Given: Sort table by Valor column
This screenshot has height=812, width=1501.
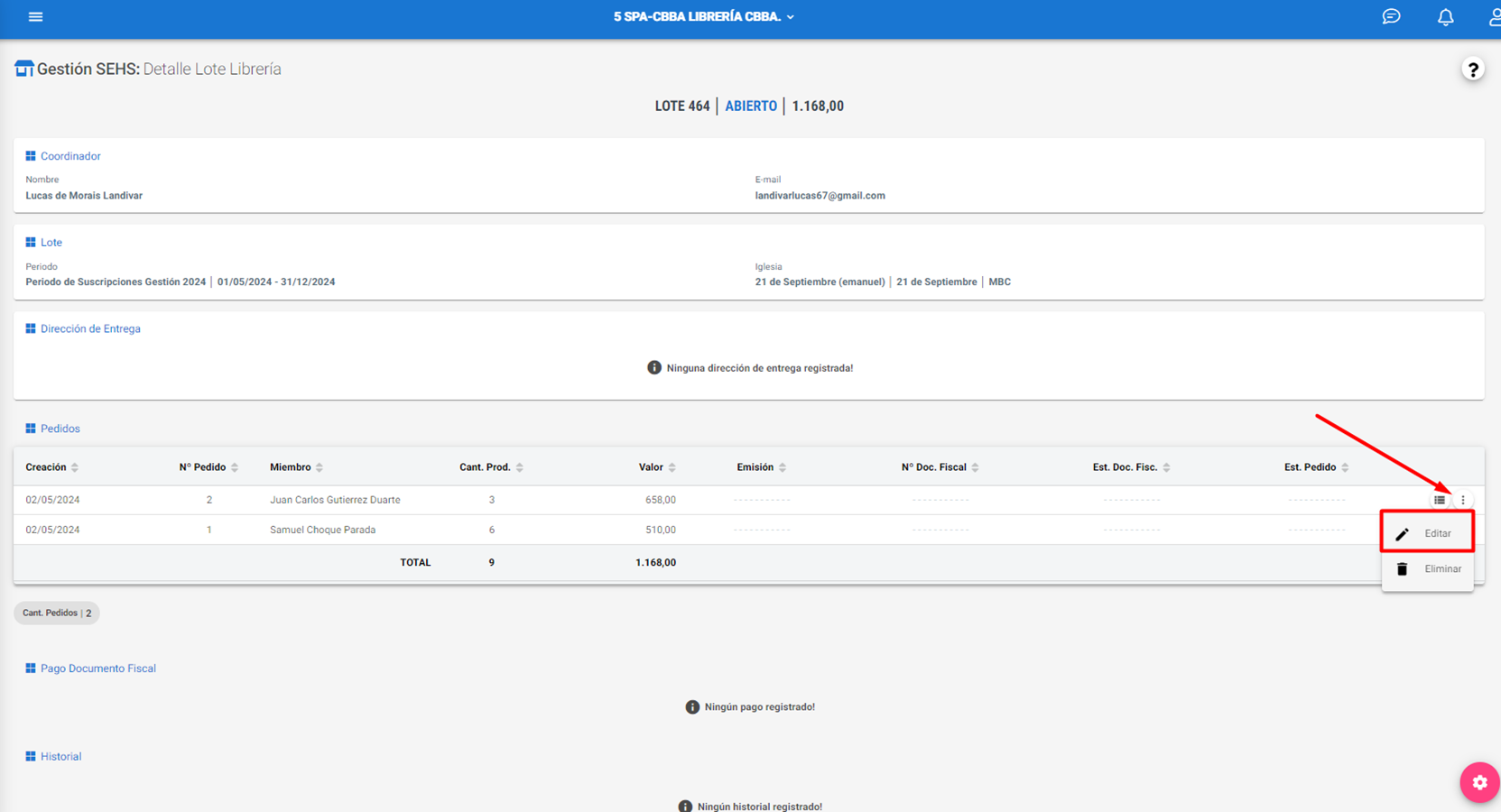Looking at the screenshot, I should click(657, 467).
